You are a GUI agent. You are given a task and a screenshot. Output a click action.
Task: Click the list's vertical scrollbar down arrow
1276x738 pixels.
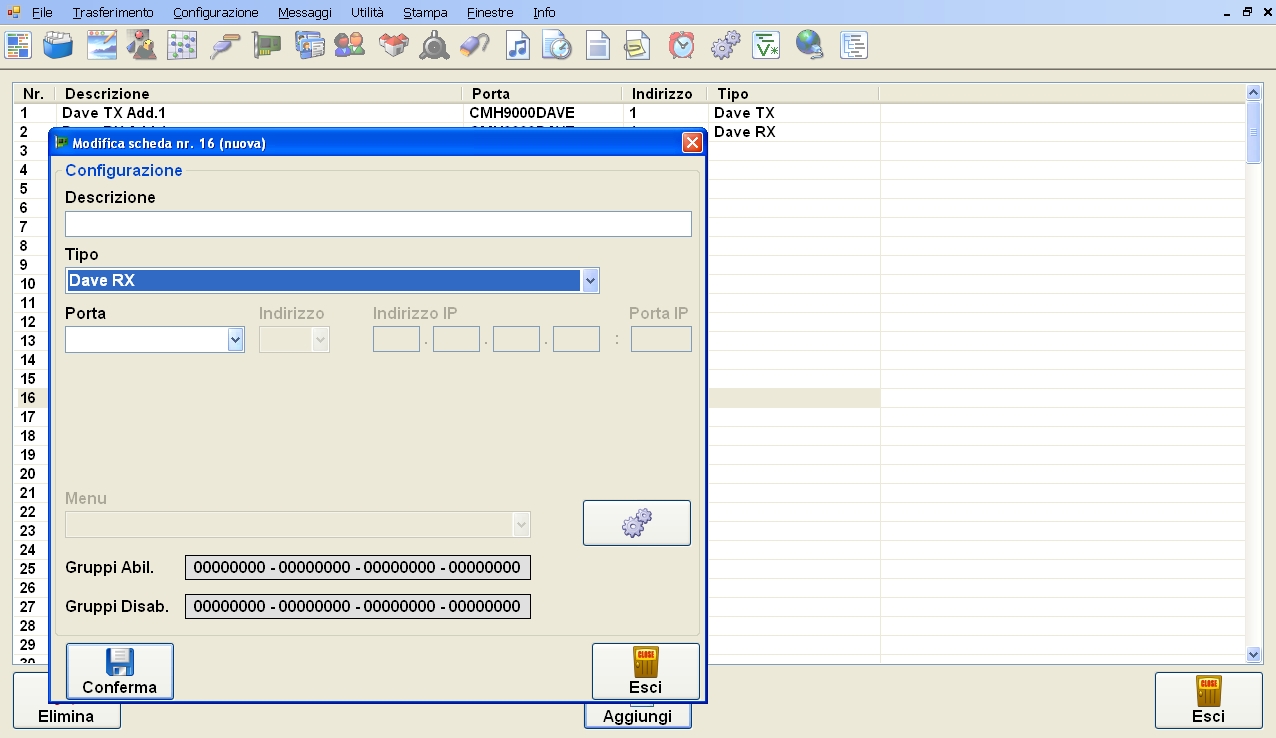point(1254,654)
